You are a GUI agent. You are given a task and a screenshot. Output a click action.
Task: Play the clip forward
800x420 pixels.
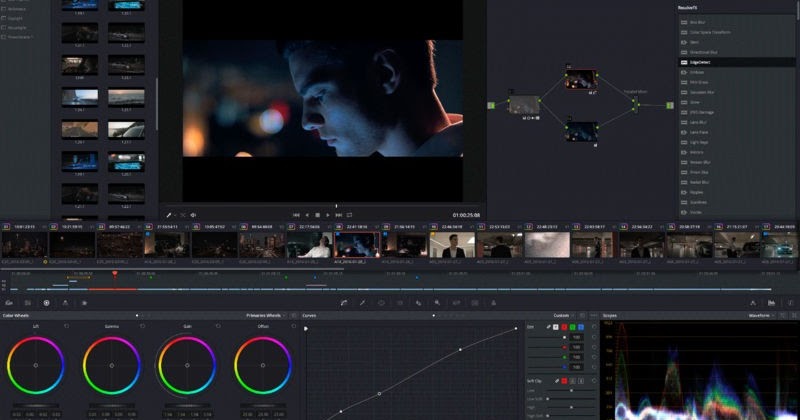coord(328,215)
